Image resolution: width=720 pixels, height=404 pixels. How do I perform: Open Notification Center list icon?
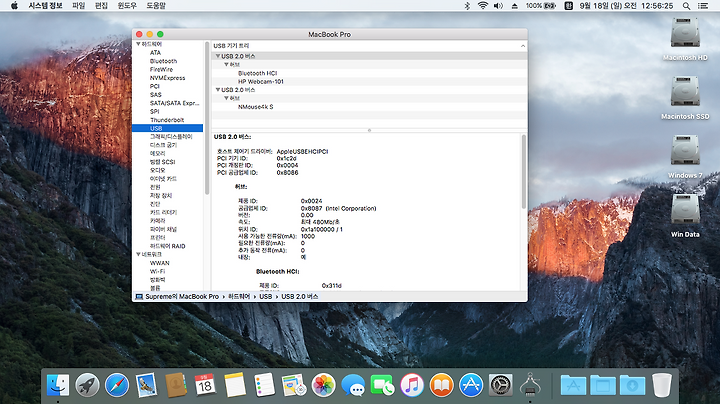click(703, 6)
